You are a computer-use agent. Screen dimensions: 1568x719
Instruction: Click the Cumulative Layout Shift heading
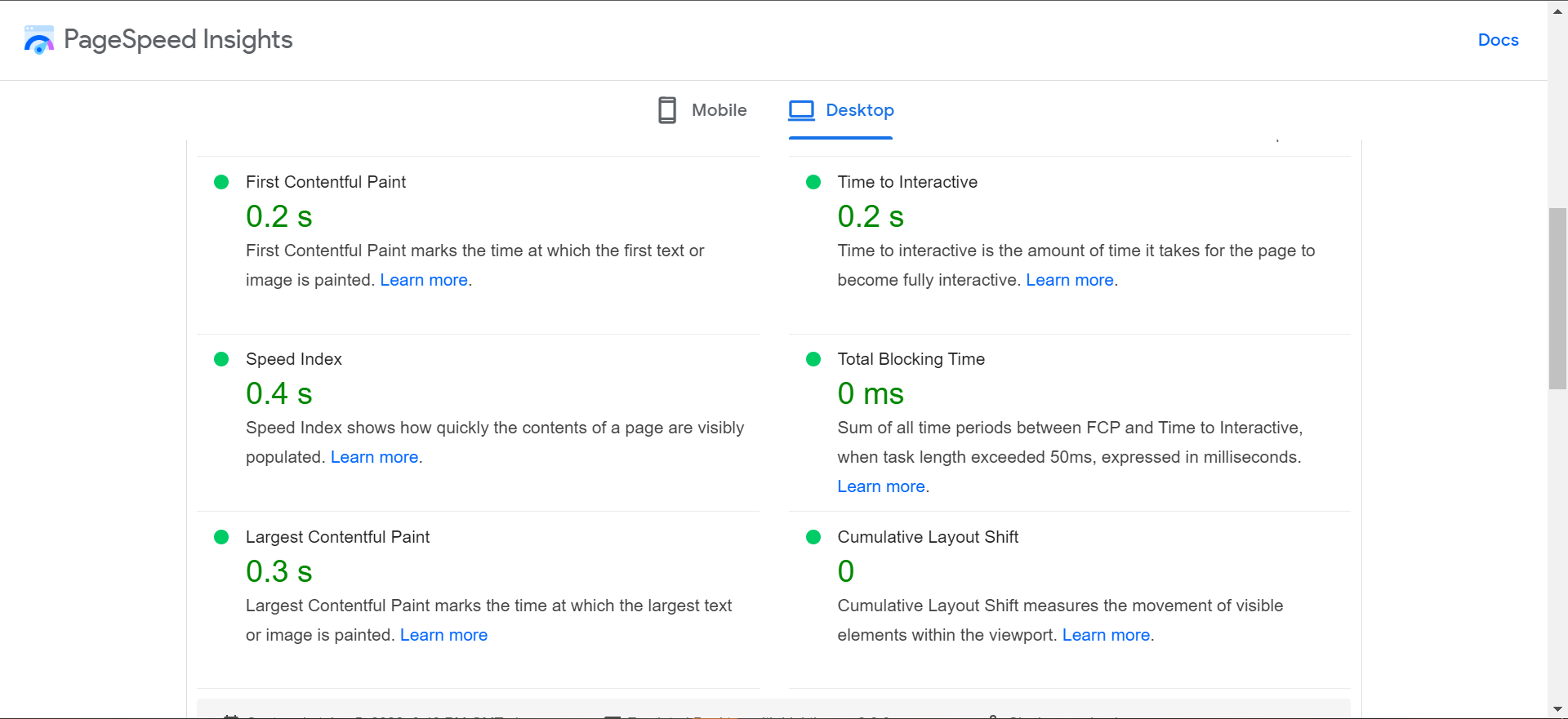(928, 537)
